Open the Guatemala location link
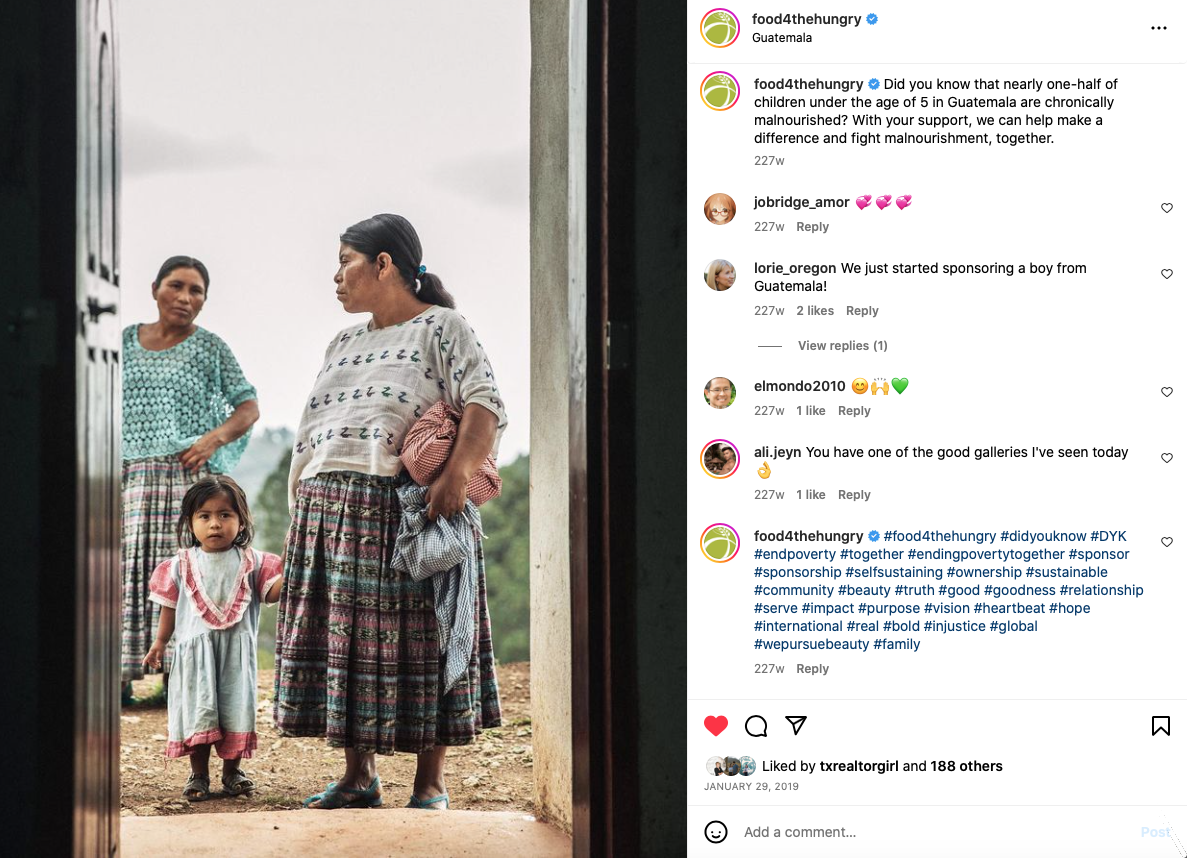The image size is (1187, 858). [x=781, y=38]
